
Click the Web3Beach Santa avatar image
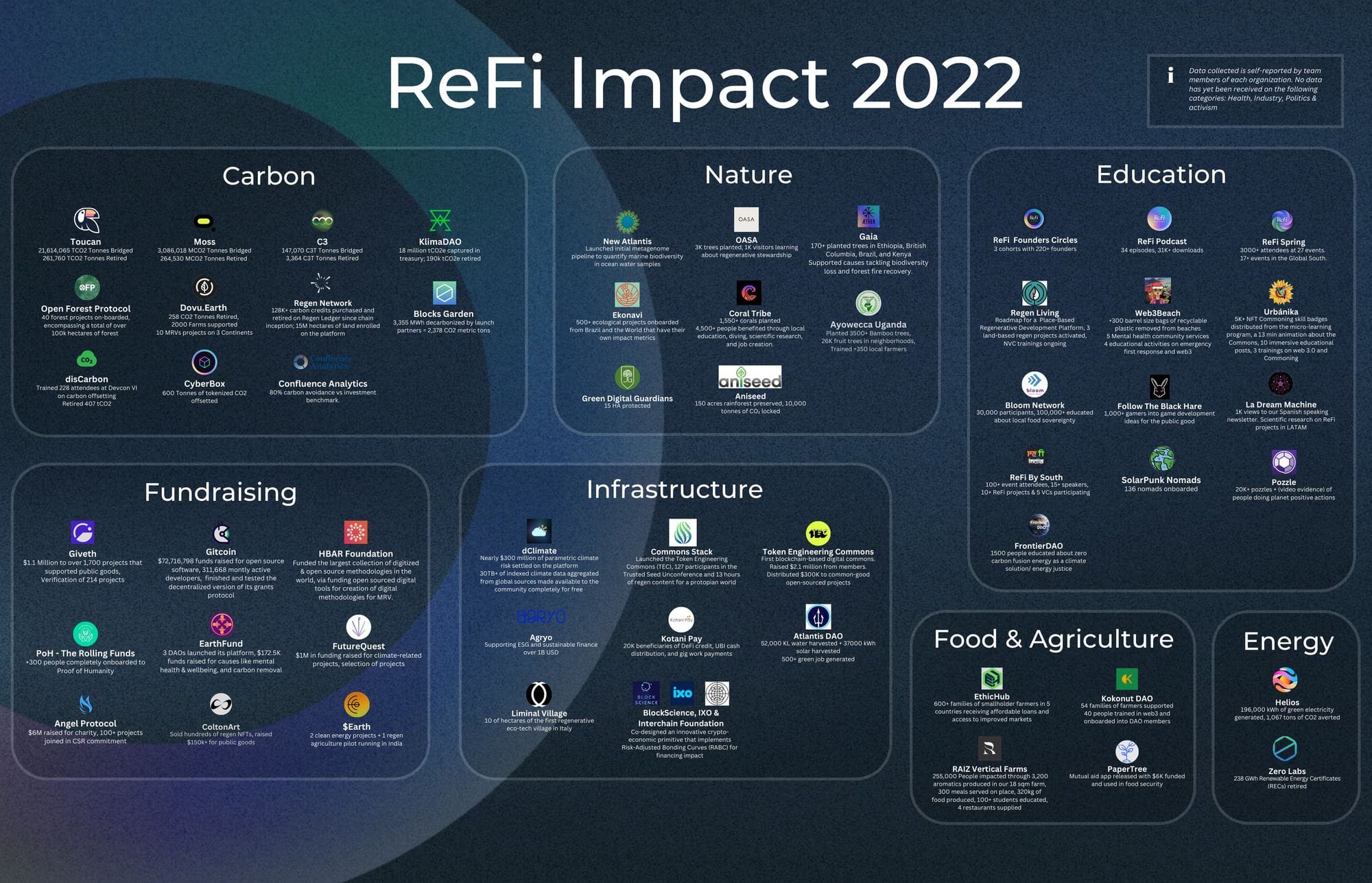pyautogui.click(x=1157, y=291)
